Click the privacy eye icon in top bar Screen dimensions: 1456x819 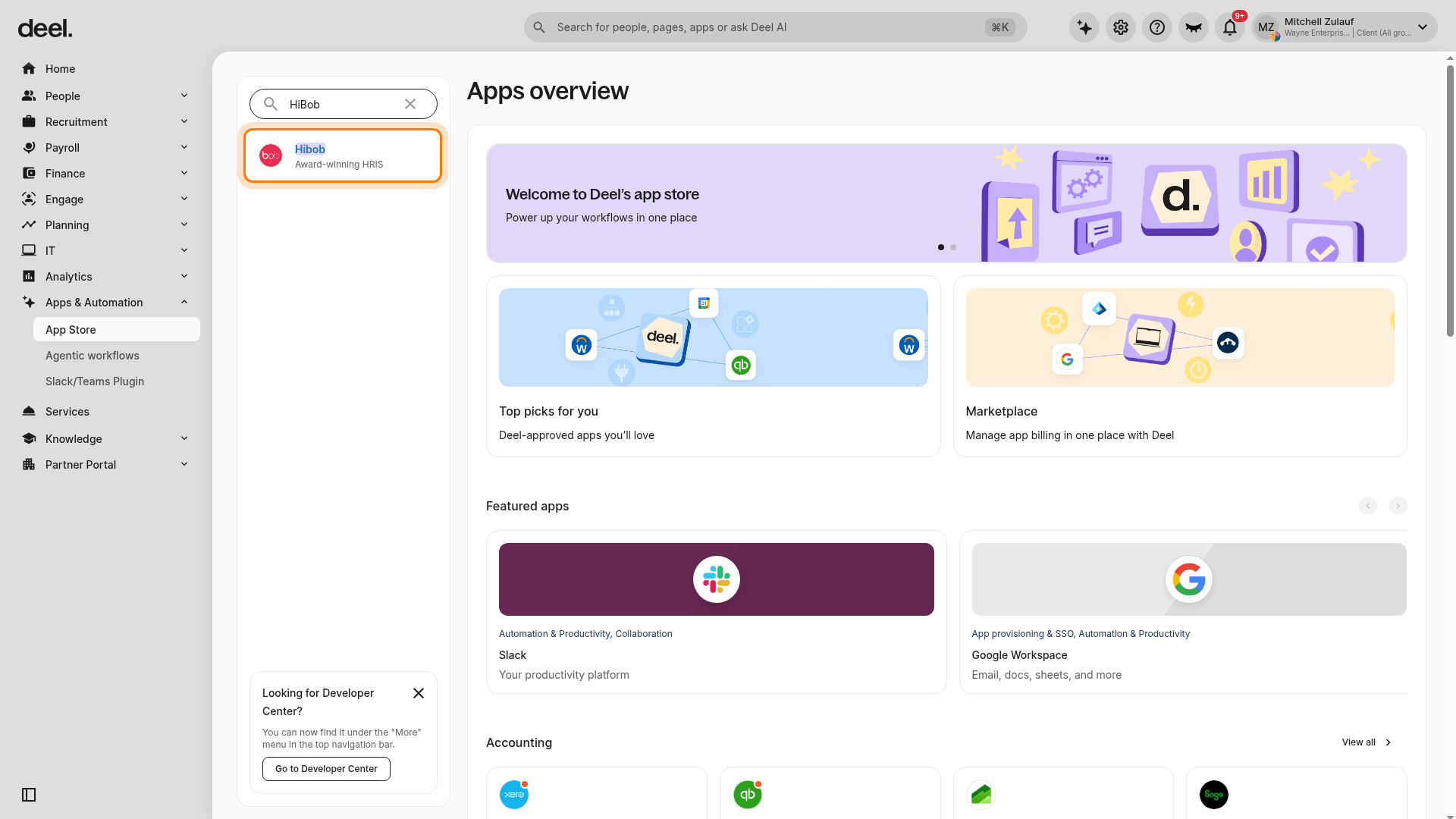pyautogui.click(x=1194, y=27)
